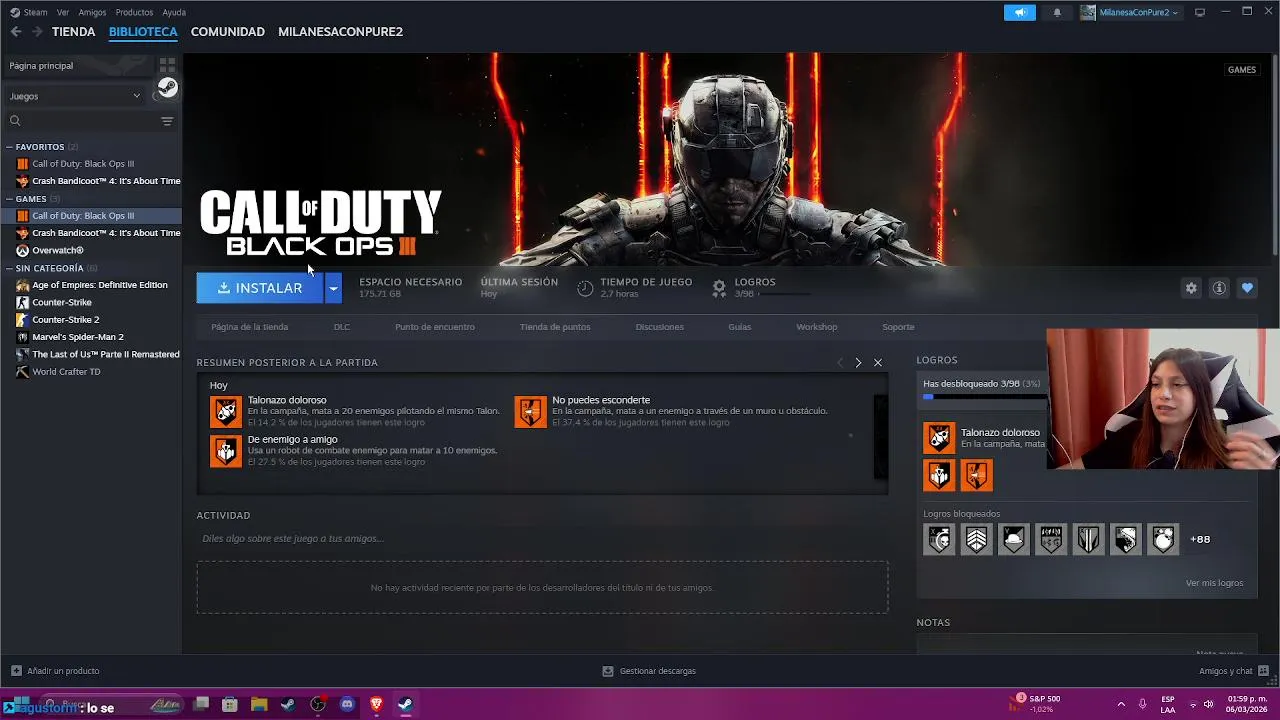Open the DLC tab
The width and height of the screenshot is (1280, 720).
pyautogui.click(x=342, y=327)
